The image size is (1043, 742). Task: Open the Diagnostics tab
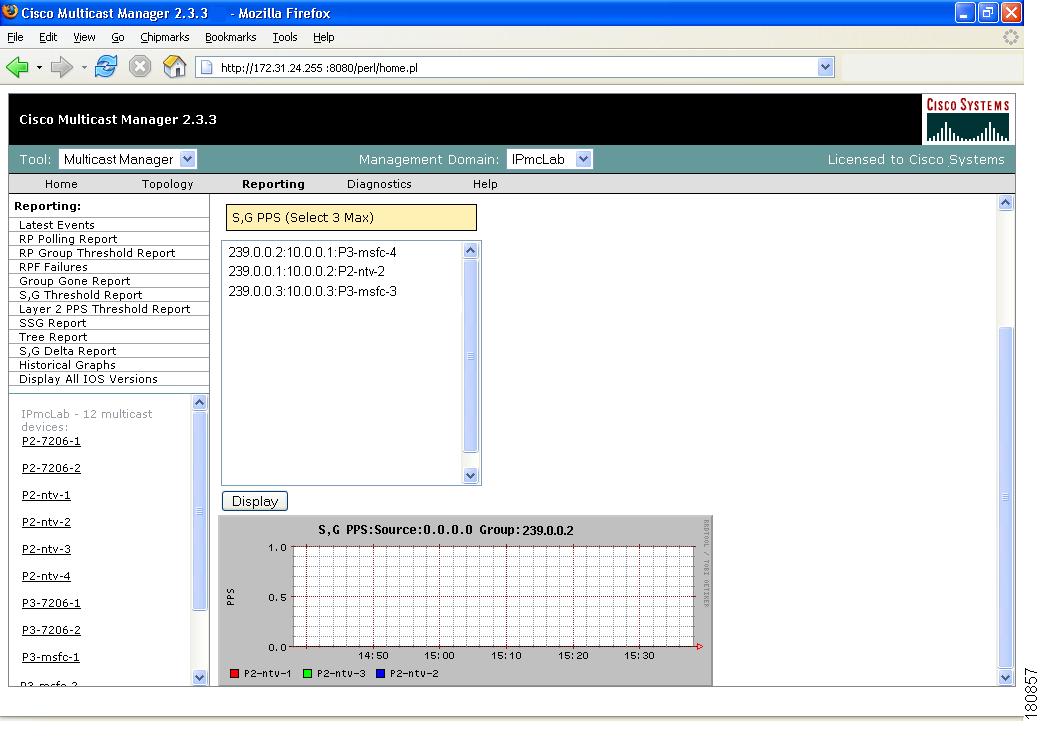click(379, 184)
